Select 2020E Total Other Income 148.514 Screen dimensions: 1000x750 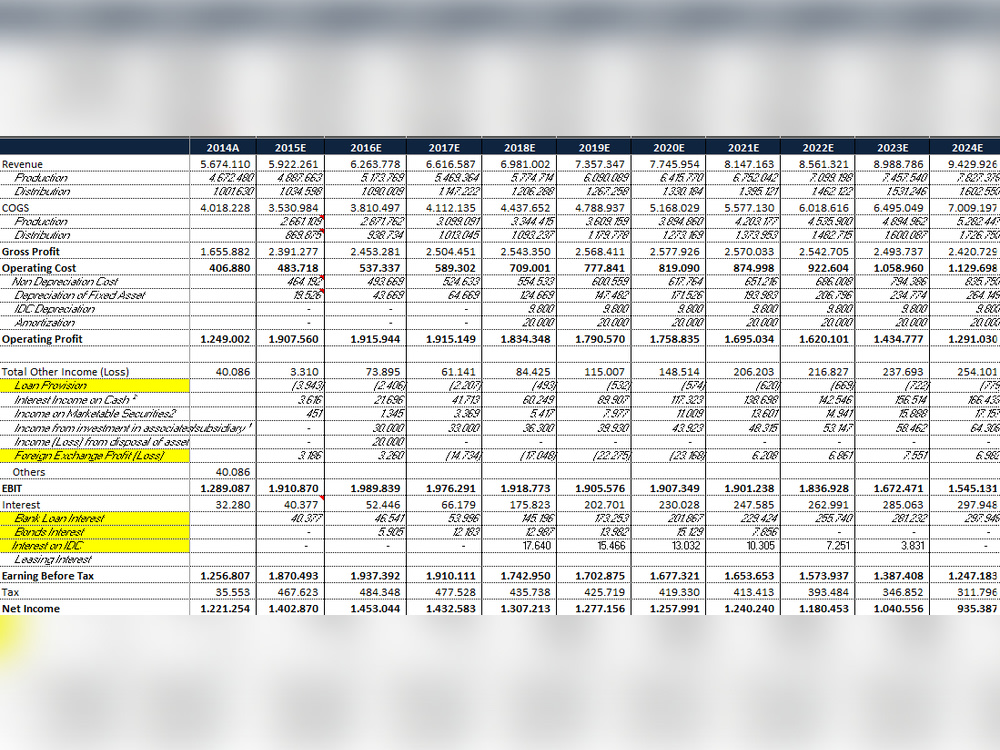680,371
